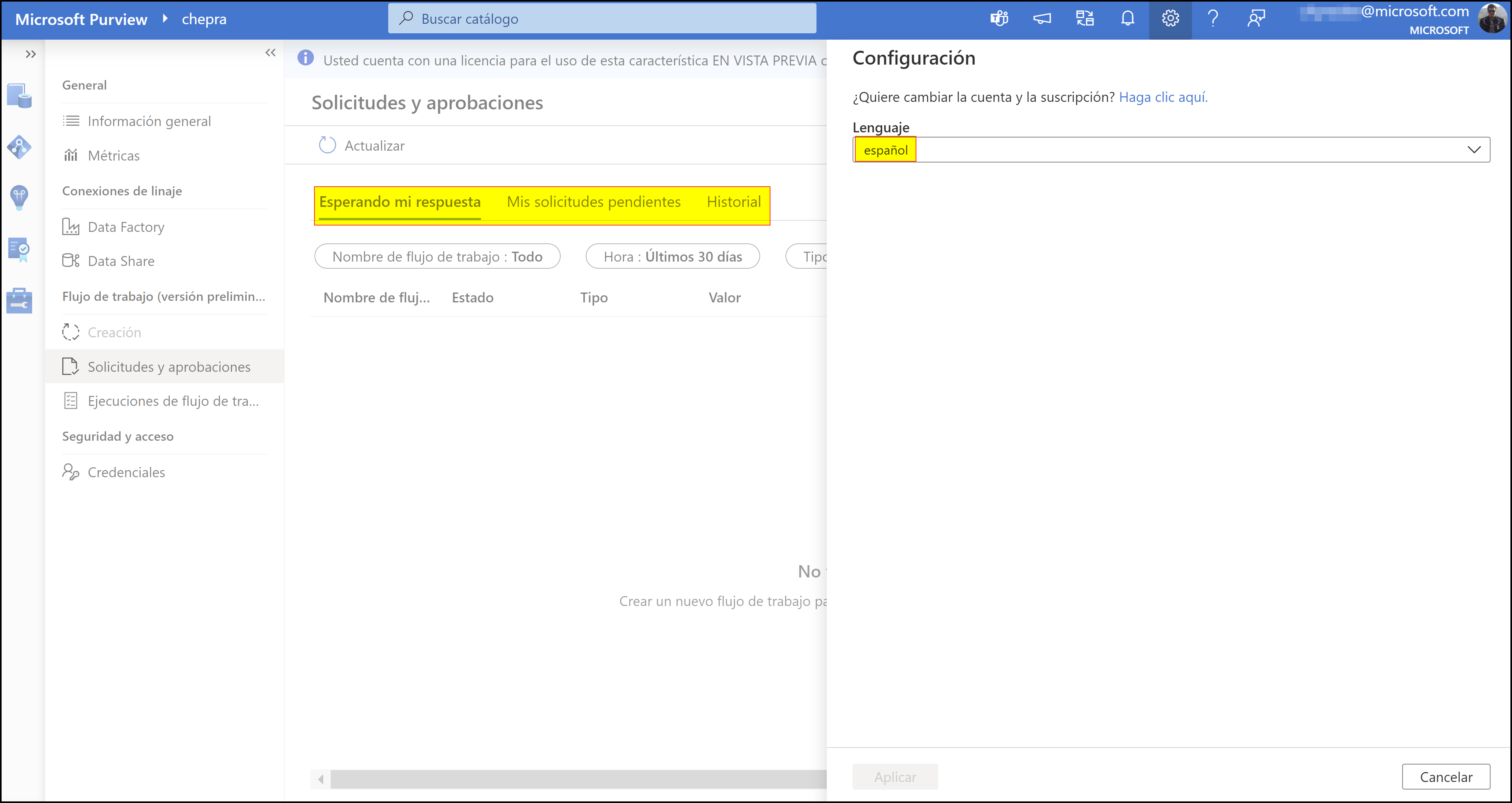This screenshot has height=803, width=1512.
Task: Open the Data Map diamond icon in the left rail
Action: pos(19,147)
